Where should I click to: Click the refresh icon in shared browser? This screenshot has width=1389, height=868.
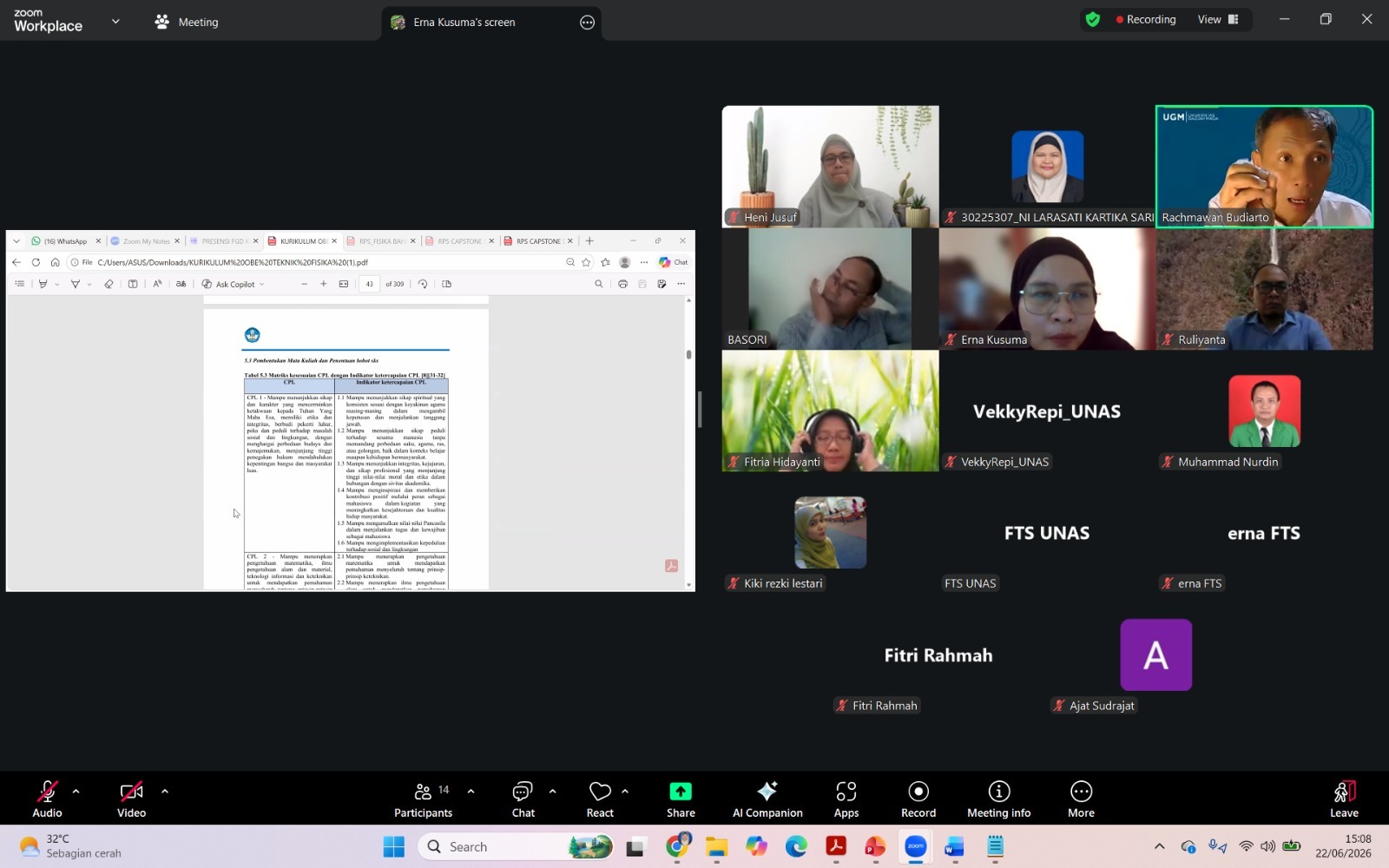pos(36,262)
